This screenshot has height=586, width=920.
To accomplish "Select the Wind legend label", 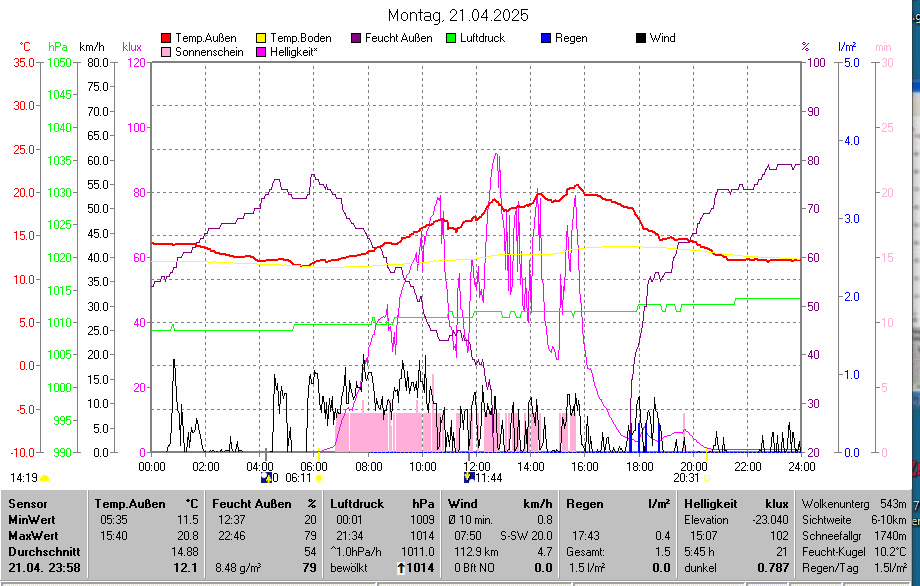I will pyautogui.click(x=662, y=38).
